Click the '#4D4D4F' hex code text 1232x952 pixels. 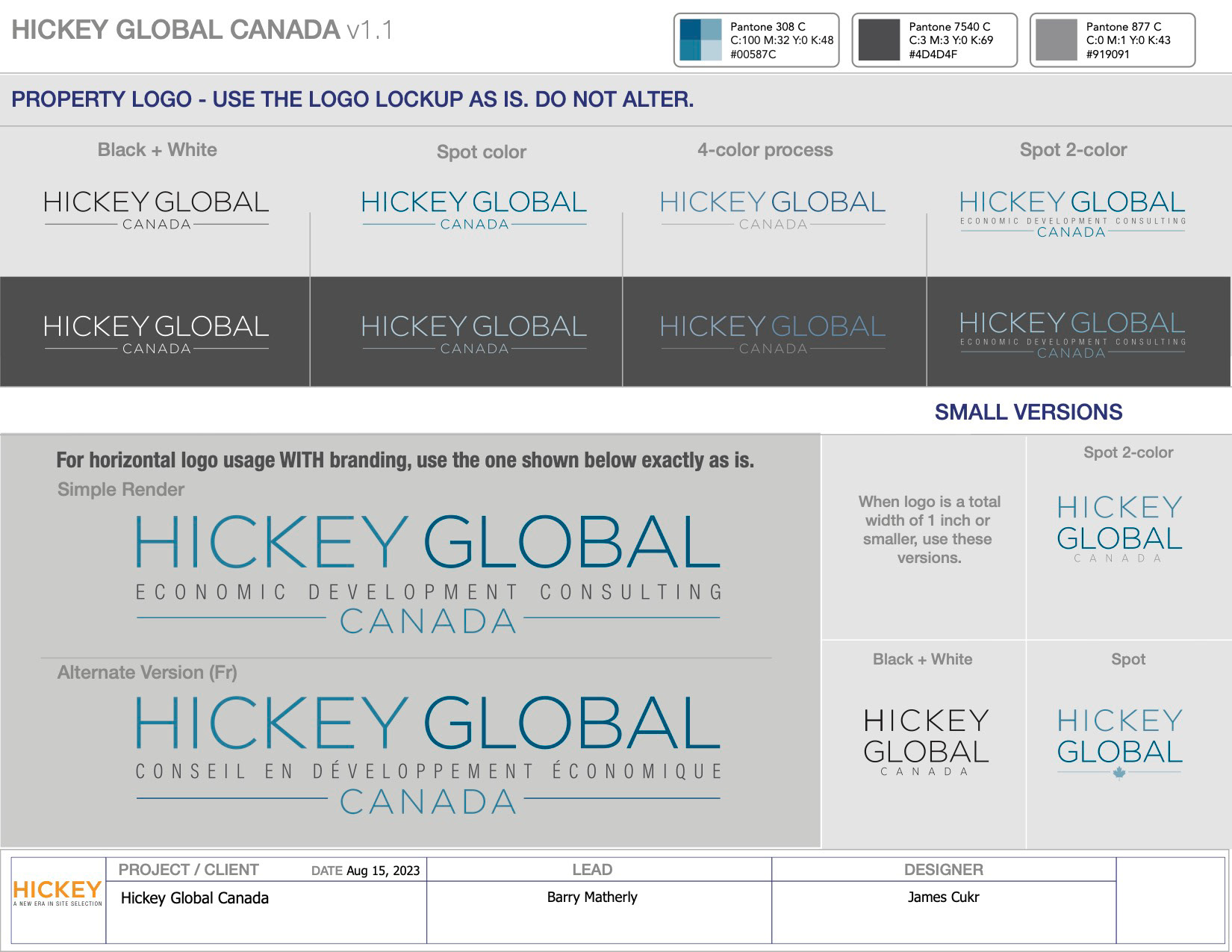click(933, 55)
